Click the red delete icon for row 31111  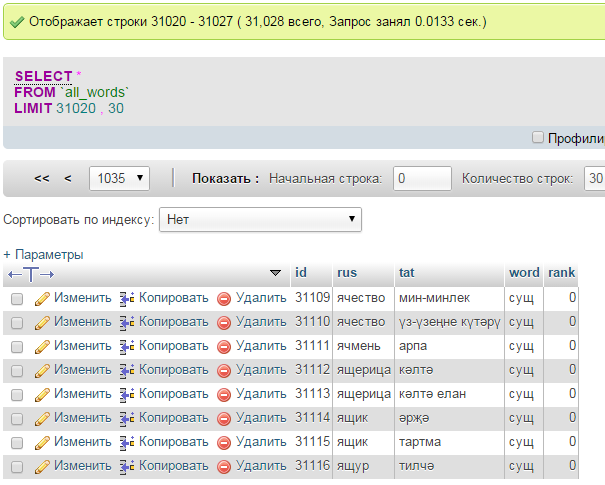[x=224, y=346]
